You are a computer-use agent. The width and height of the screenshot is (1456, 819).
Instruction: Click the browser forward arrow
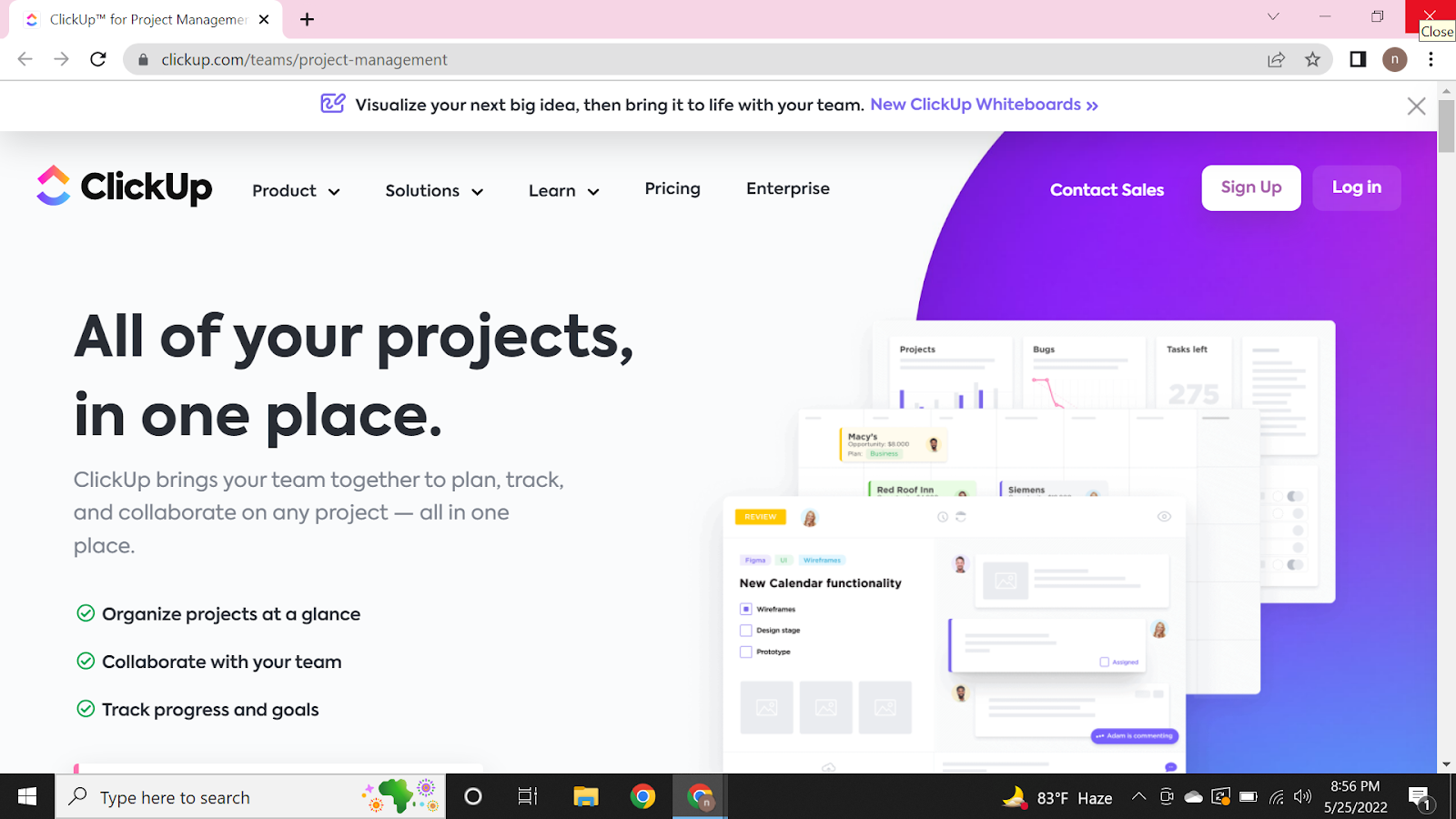click(61, 59)
